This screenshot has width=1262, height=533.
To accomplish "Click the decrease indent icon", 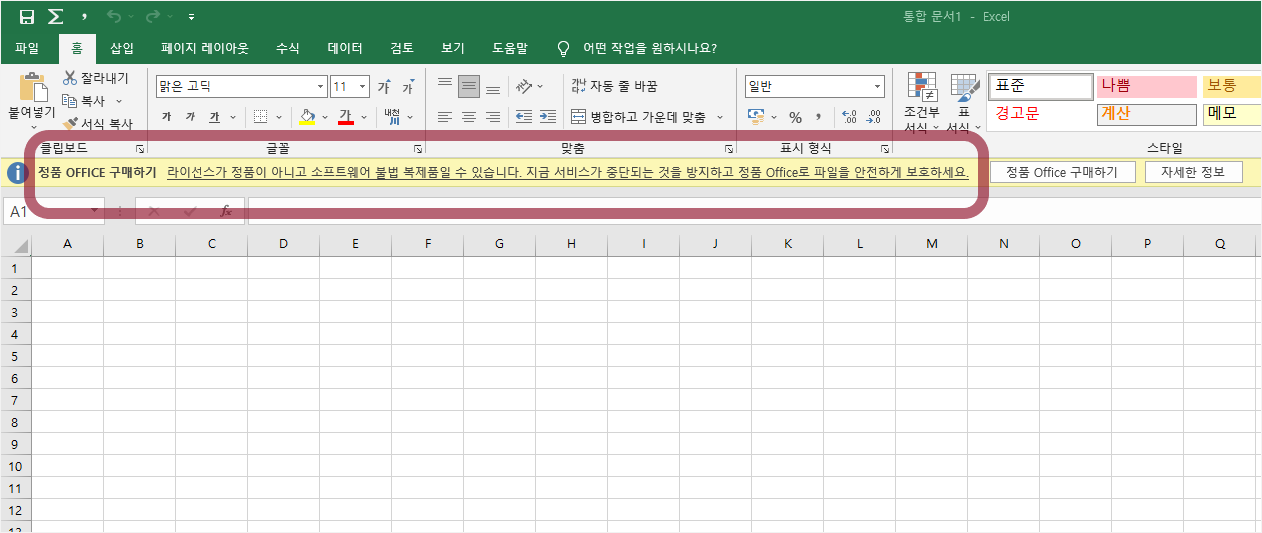I will coord(524,117).
